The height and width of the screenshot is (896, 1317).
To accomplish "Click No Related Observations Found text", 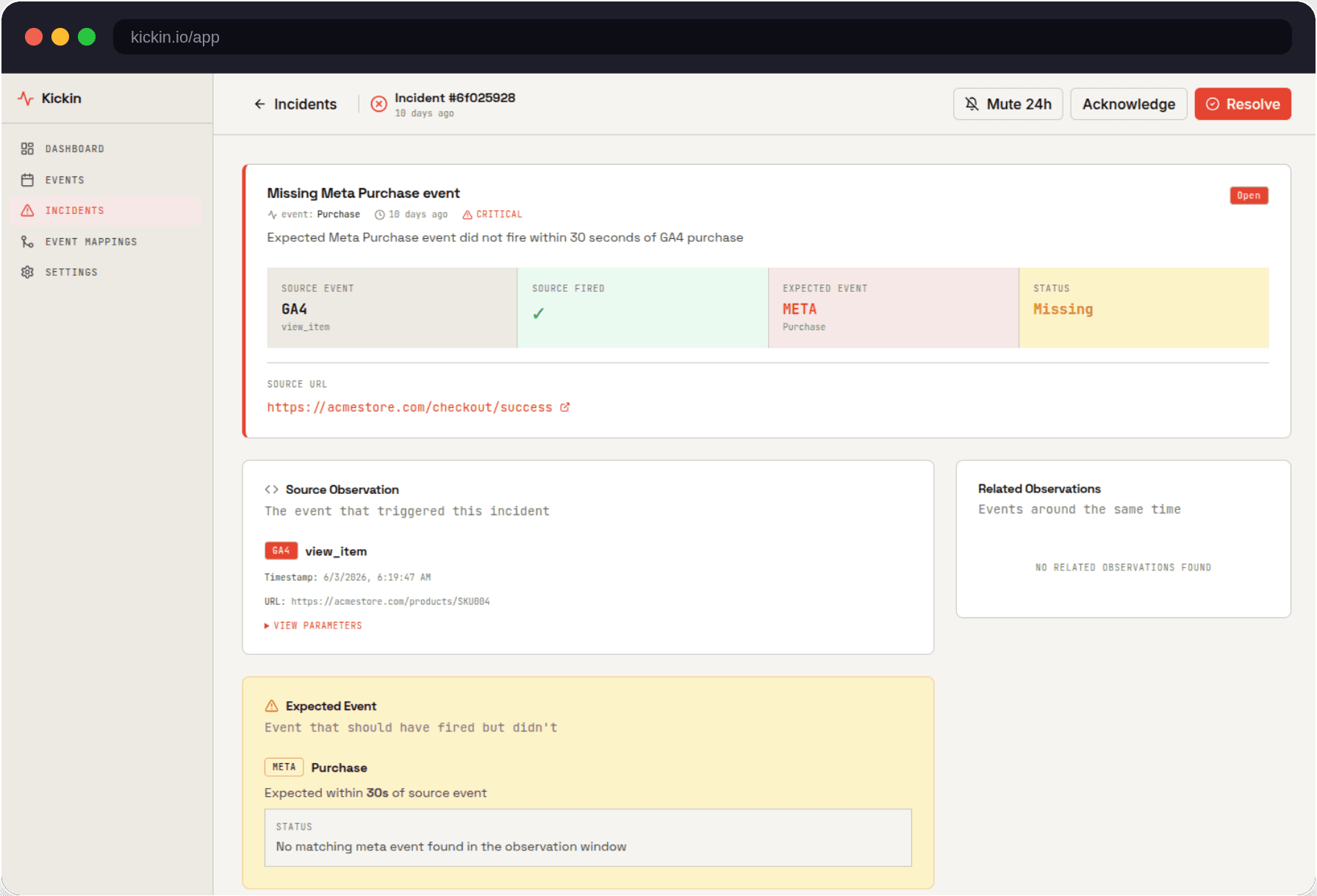I will tap(1123, 567).
